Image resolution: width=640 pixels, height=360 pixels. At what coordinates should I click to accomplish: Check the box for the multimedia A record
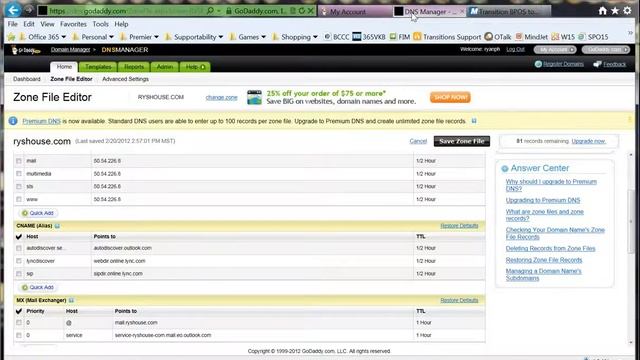19,173
